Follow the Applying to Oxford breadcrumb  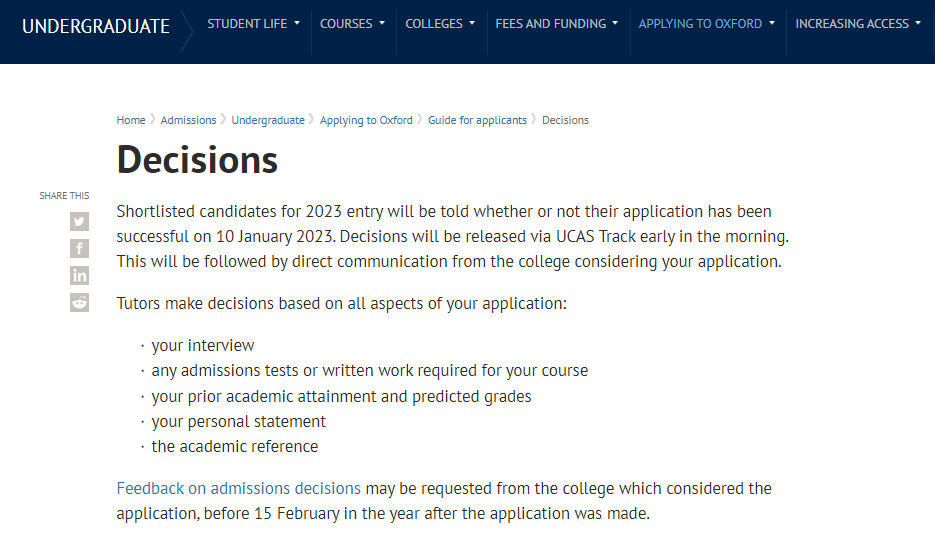pyautogui.click(x=366, y=120)
